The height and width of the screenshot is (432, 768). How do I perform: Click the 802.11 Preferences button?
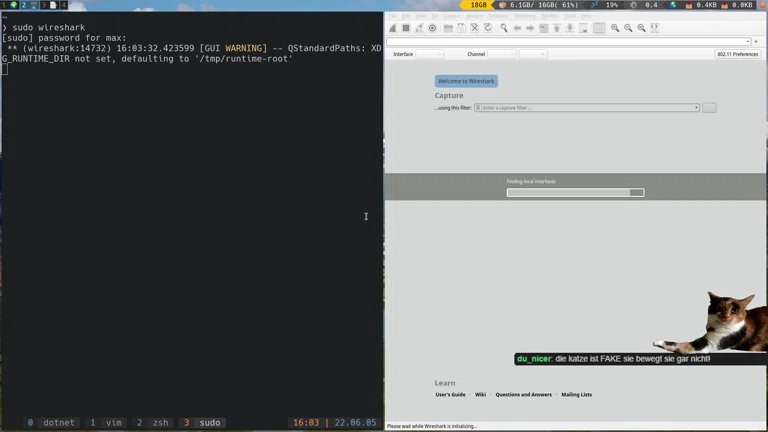738,54
